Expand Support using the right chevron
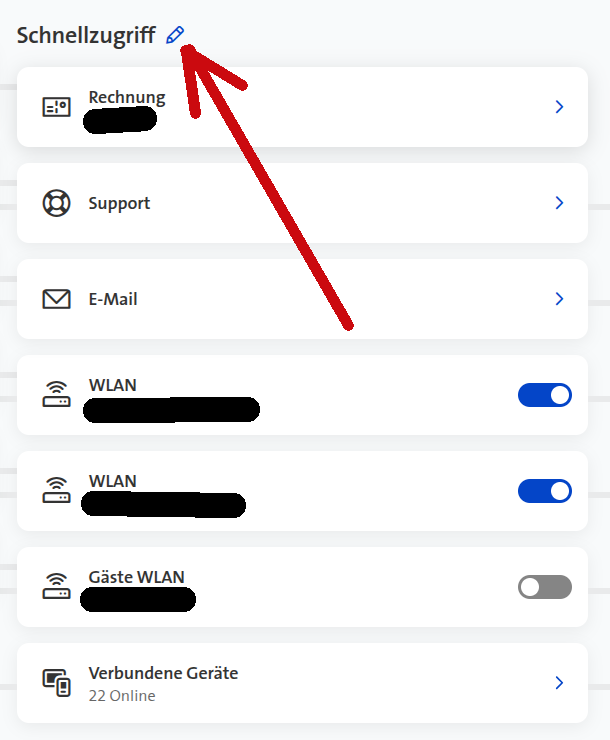The image size is (610, 740). tap(560, 203)
